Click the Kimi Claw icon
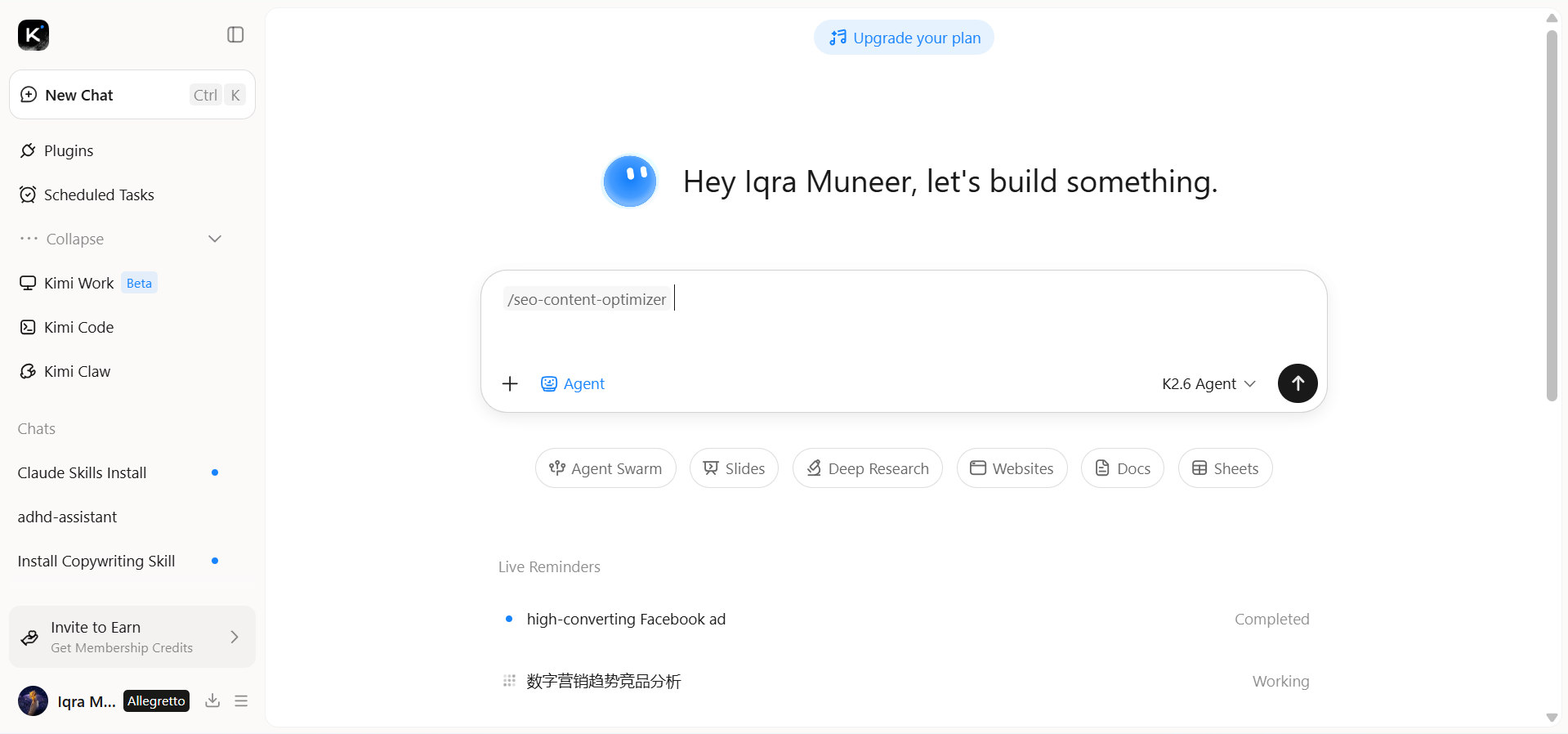This screenshot has height=734, width=1568. point(28,371)
